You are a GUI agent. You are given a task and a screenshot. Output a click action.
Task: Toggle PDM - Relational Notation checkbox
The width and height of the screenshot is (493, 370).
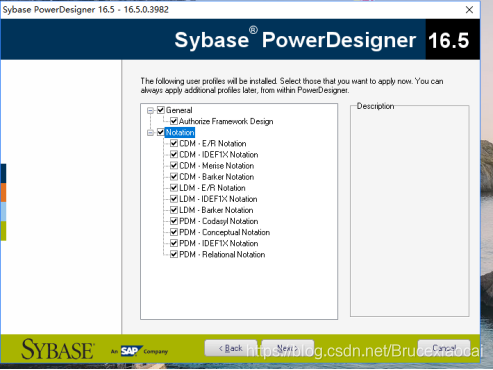point(174,254)
